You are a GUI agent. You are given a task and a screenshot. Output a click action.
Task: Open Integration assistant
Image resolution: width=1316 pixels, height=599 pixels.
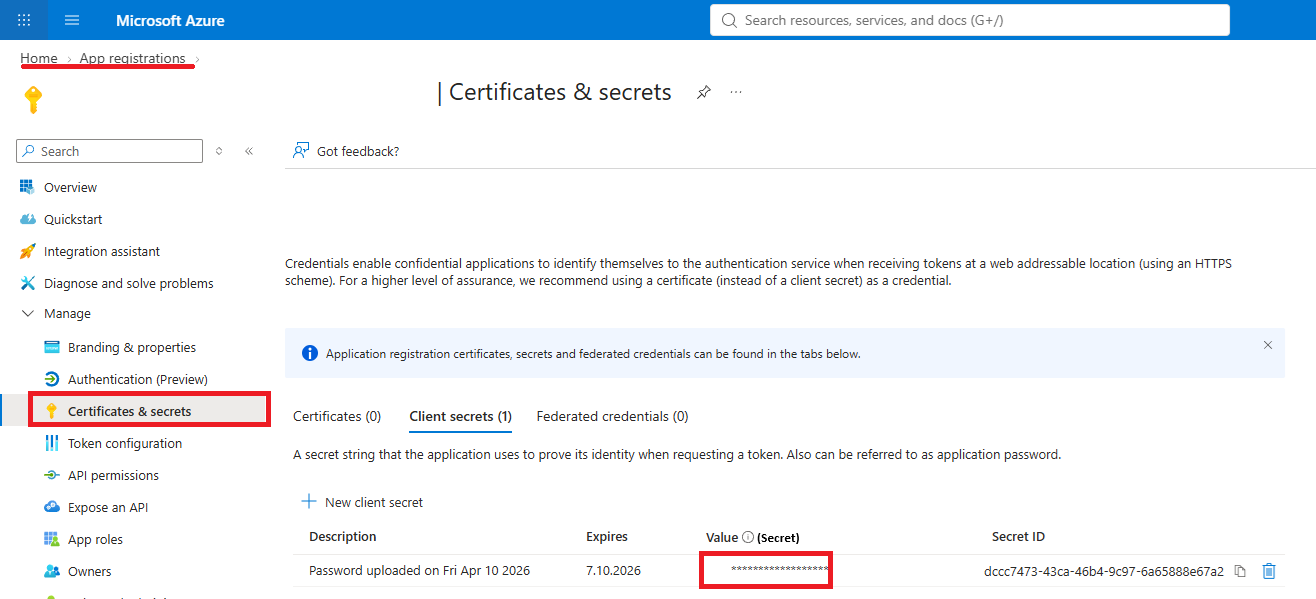click(102, 251)
